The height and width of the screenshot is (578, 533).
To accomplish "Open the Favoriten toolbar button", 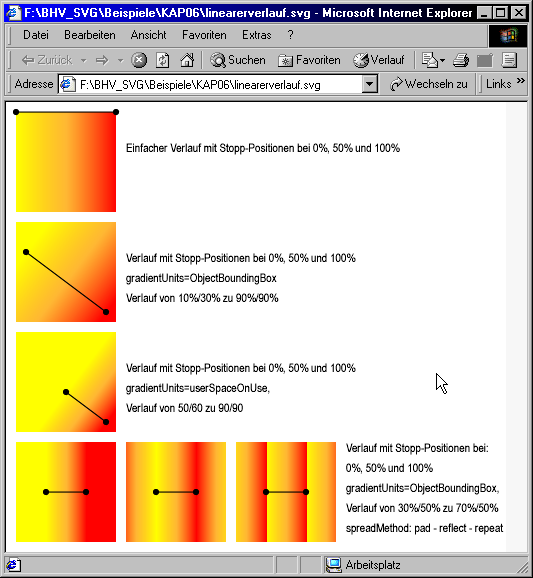I will click(x=309, y=60).
